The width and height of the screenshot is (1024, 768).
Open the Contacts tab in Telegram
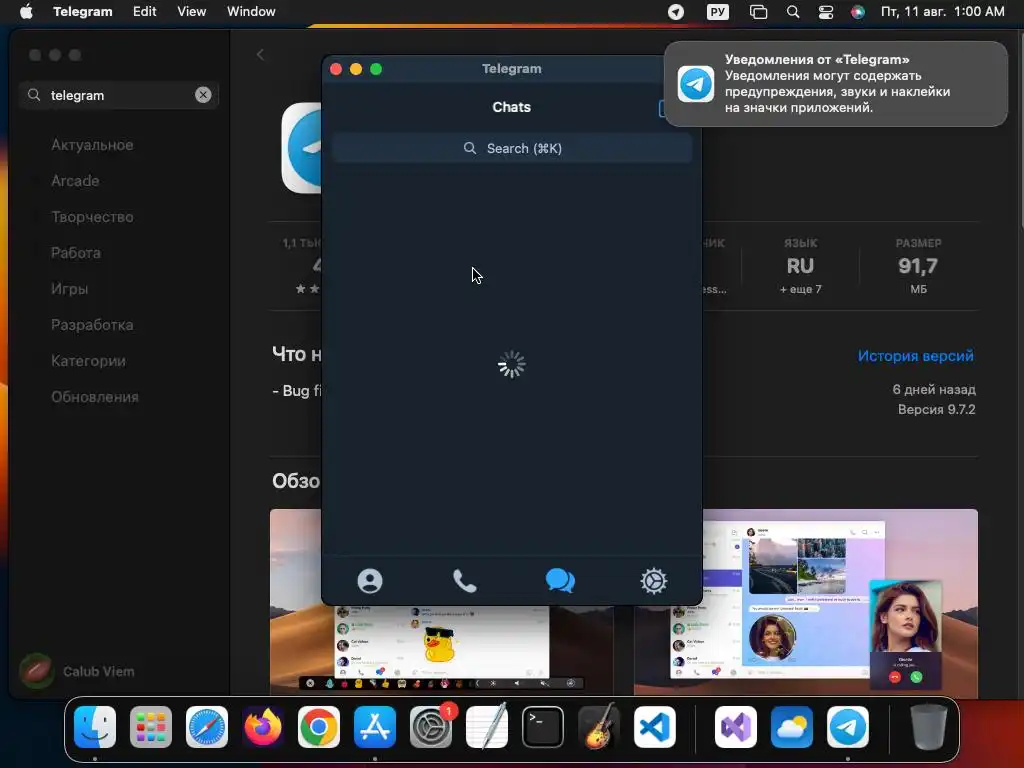pos(370,581)
